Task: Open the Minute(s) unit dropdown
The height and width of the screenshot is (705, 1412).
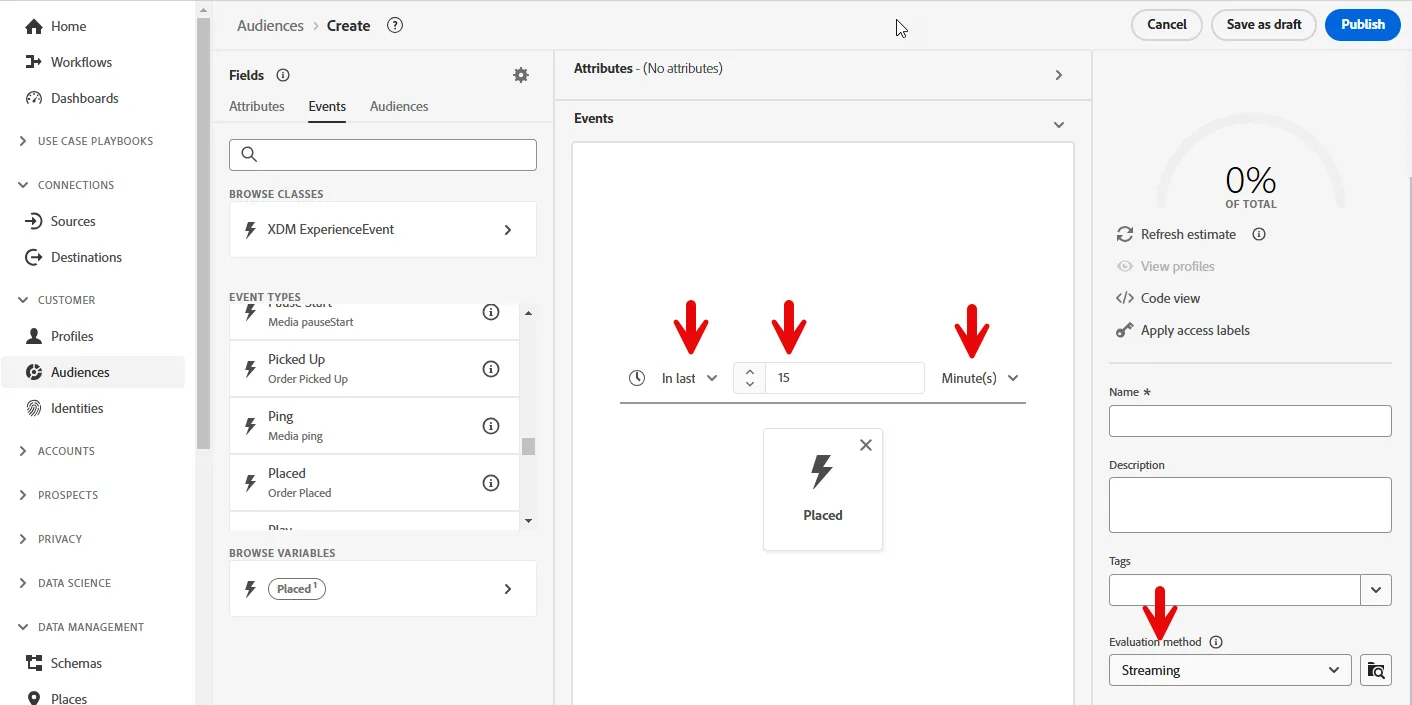Action: (x=980, y=378)
